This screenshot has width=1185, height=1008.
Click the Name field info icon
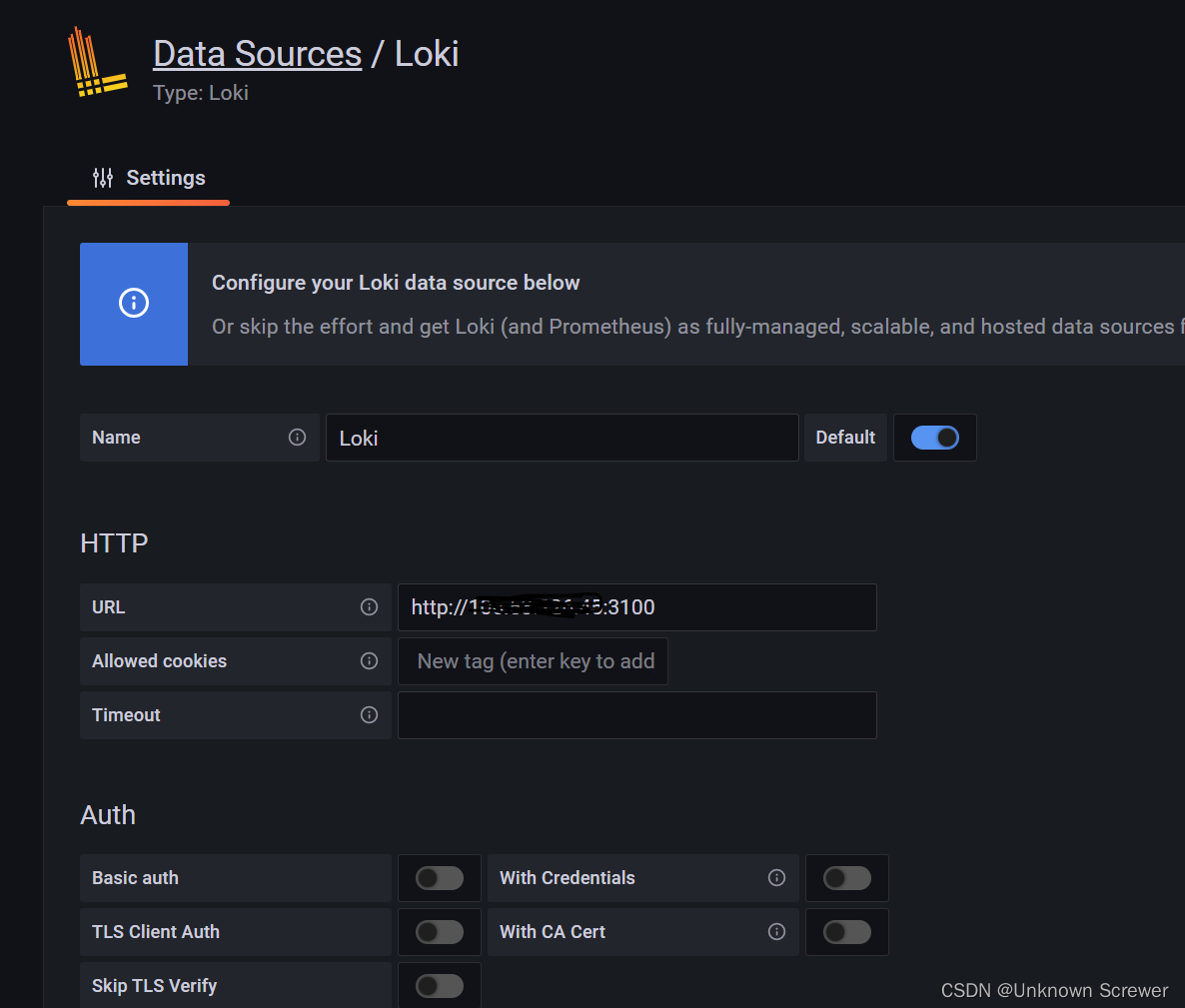[297, 438]
